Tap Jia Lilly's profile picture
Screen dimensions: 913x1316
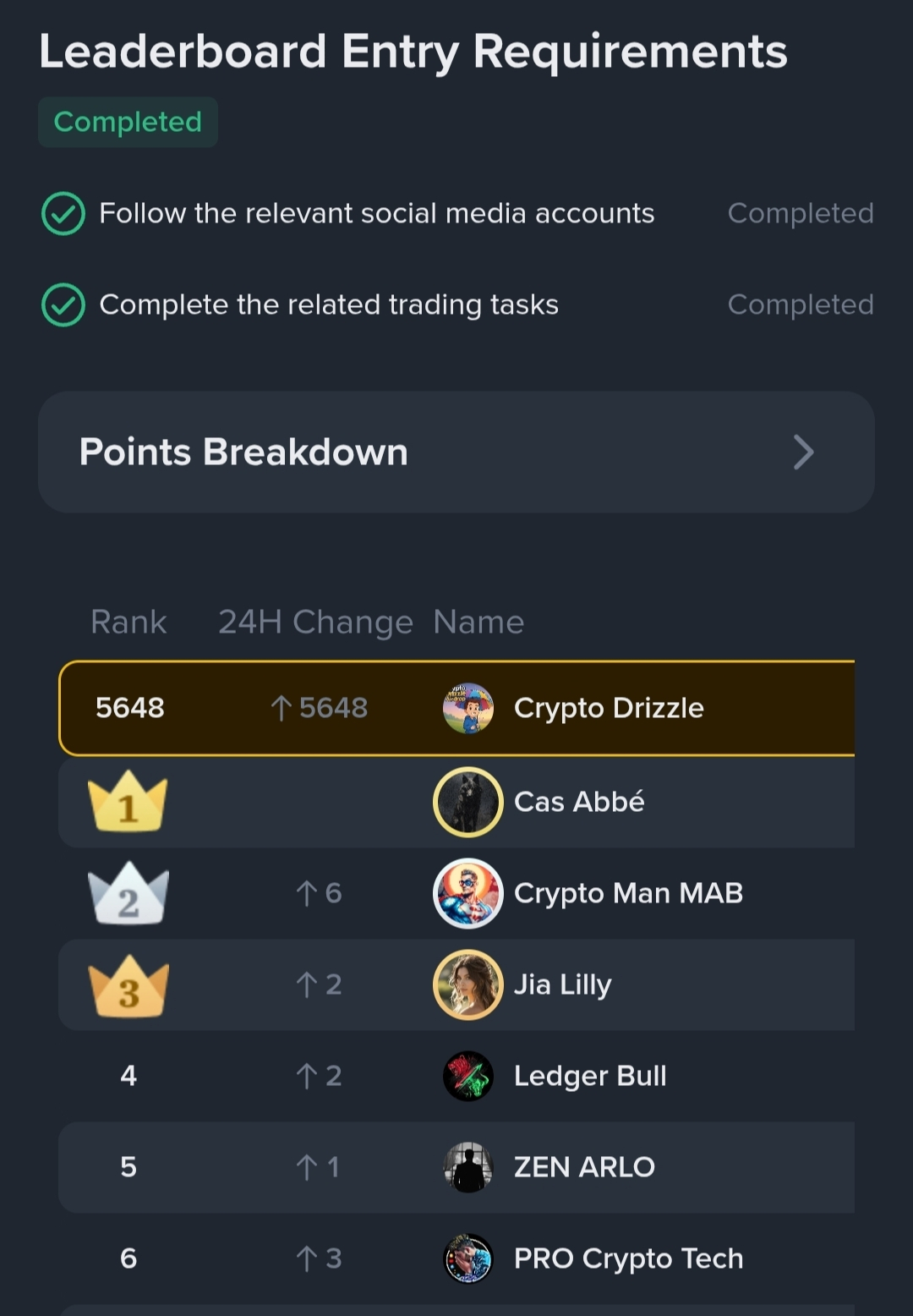[x=467, y=984]
